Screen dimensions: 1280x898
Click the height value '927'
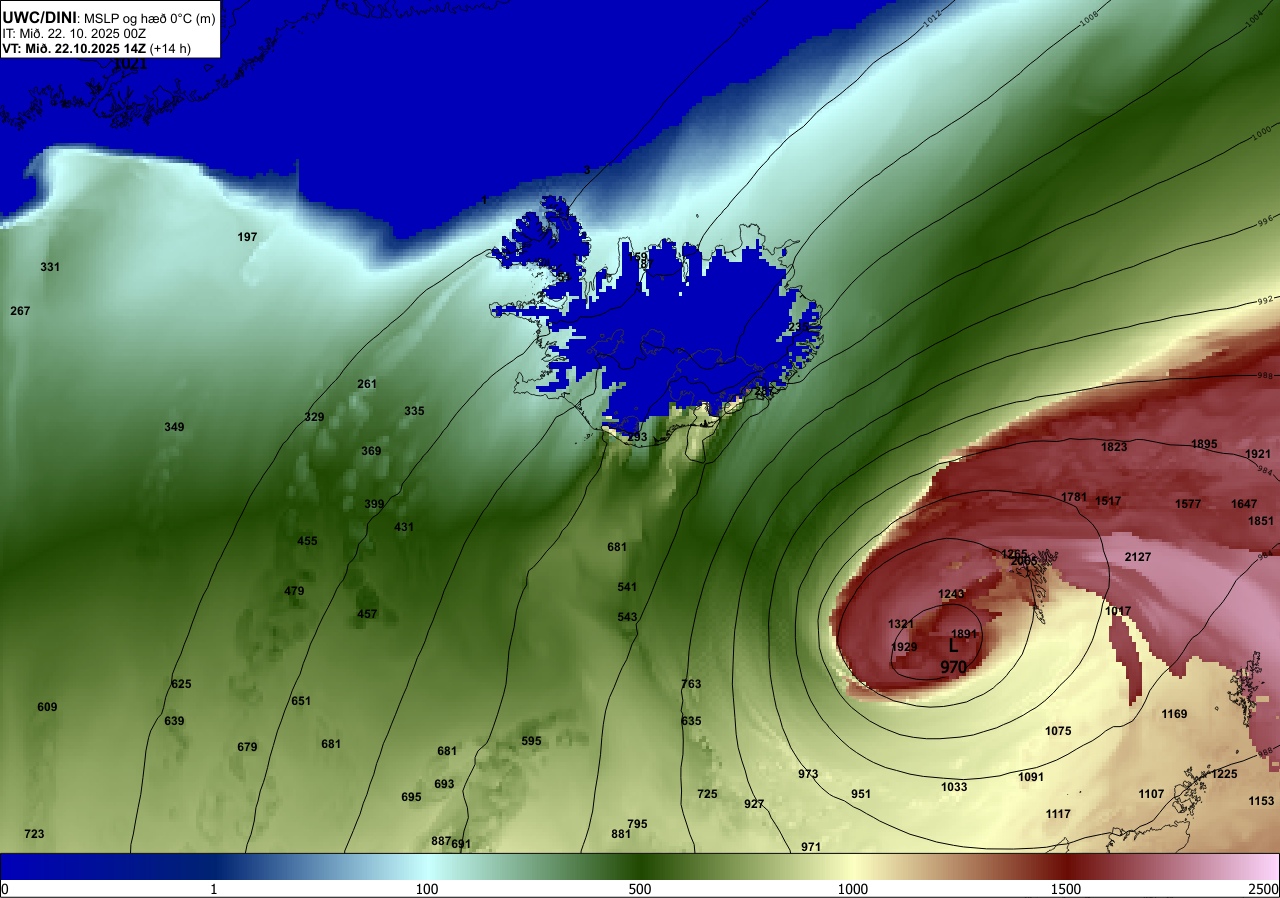754,804
